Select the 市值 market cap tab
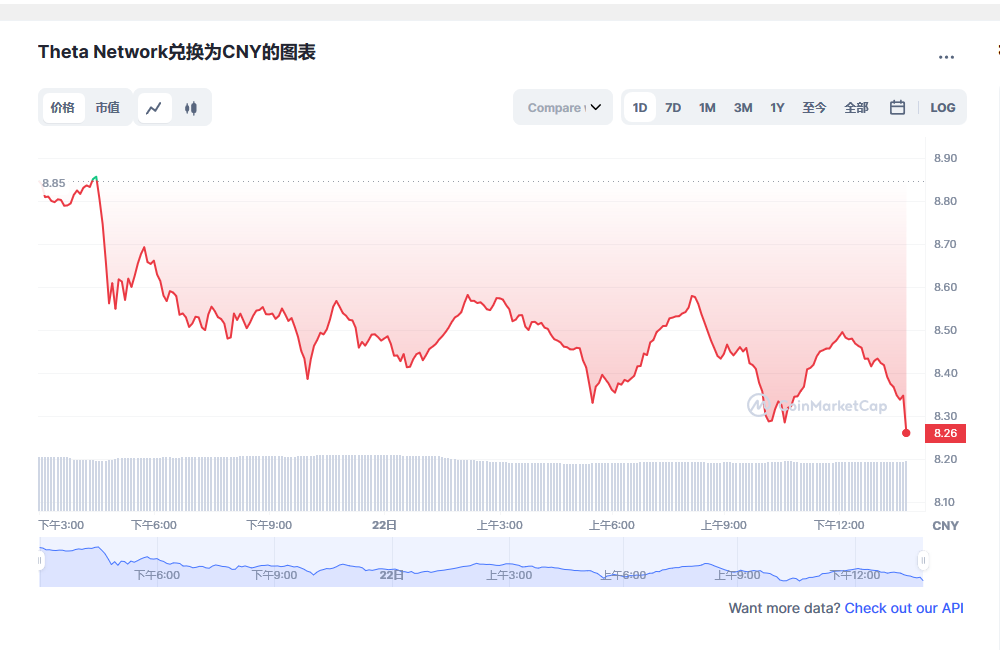The width and height of the screenshot is (1000, 650). click(x=108, y=107)
